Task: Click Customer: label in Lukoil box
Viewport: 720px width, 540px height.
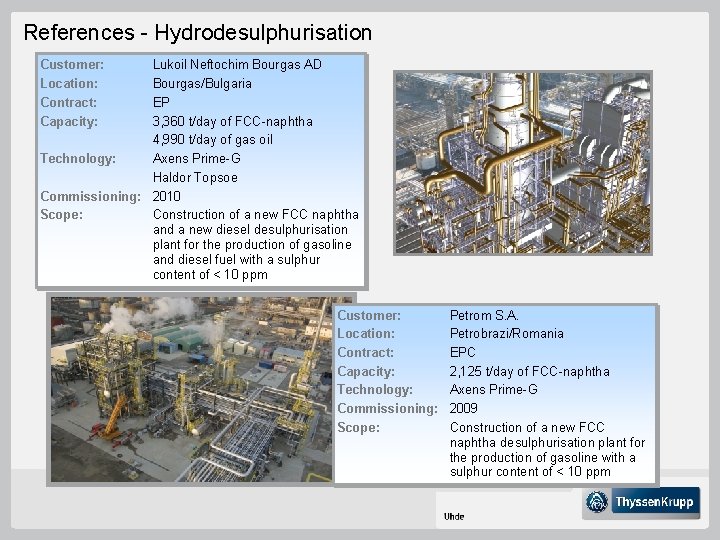Action: [72, 64]
